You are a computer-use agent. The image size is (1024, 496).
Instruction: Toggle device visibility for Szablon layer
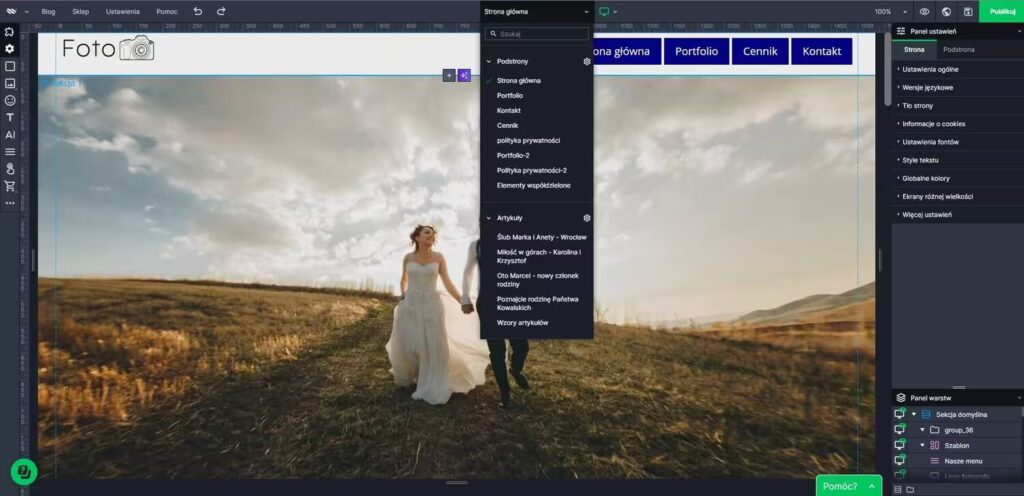[900, 445]
